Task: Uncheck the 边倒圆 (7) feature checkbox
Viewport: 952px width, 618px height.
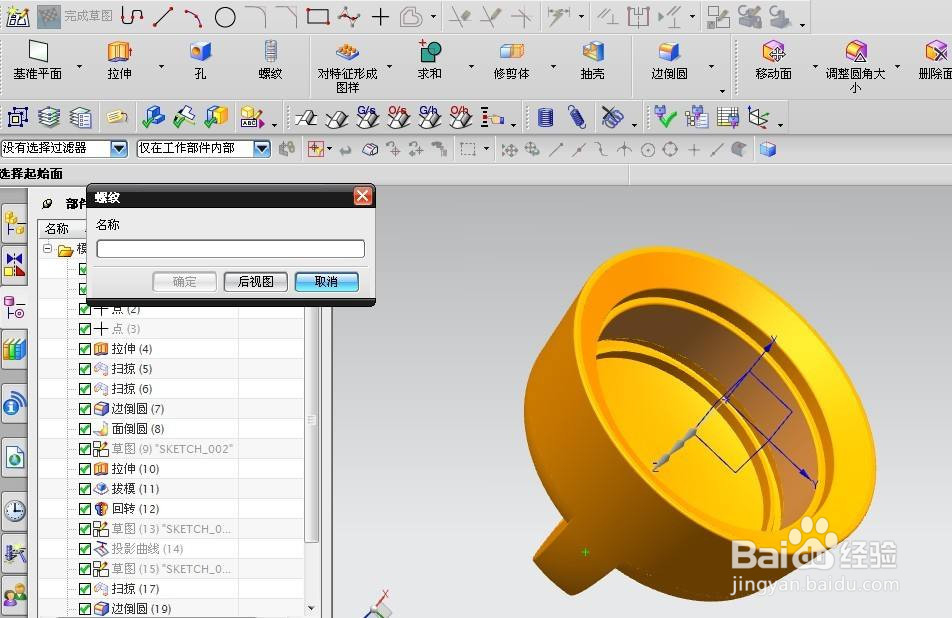Action: pos(85,409)
